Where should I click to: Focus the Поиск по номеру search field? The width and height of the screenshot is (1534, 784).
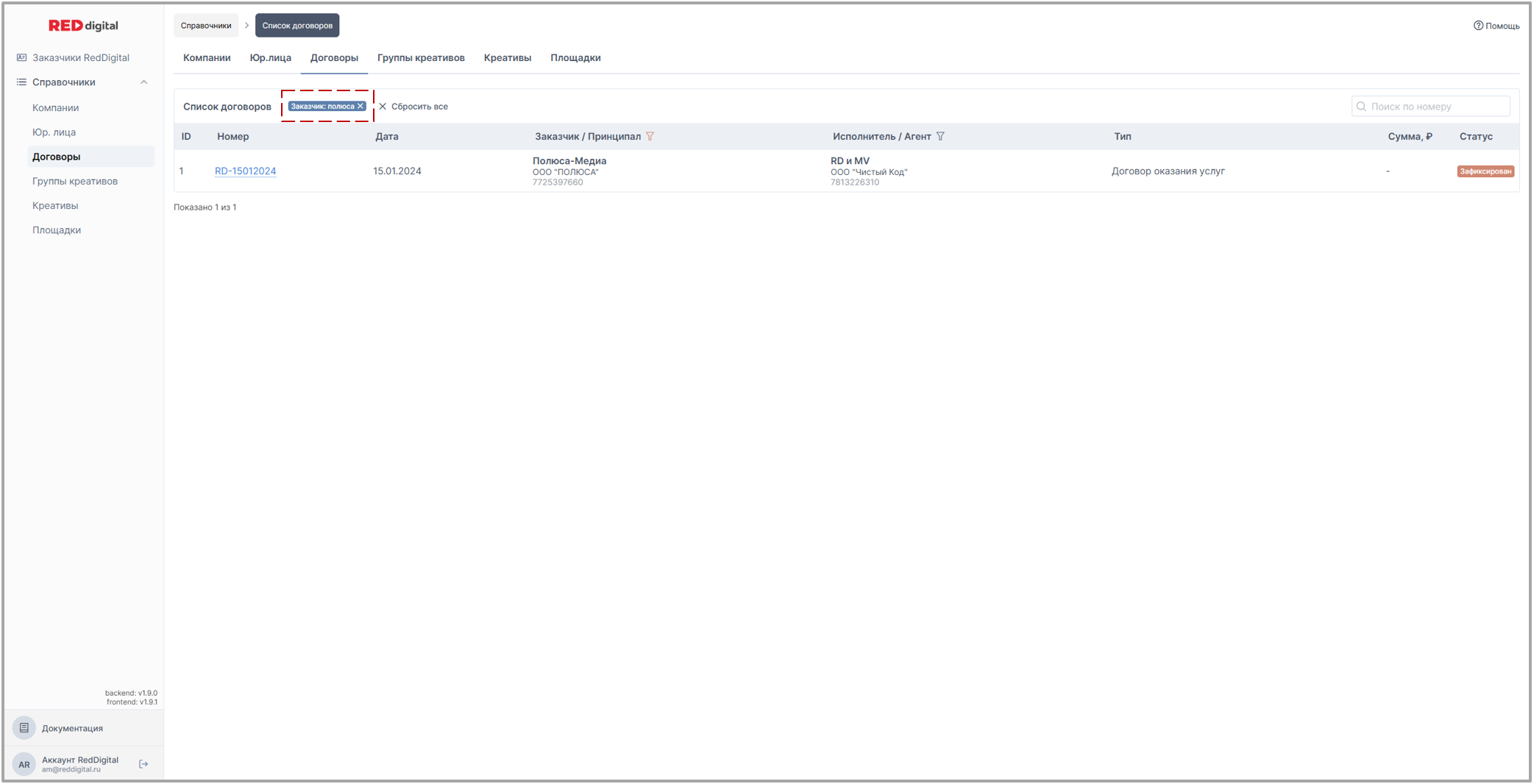click(x=1430, y=107)
